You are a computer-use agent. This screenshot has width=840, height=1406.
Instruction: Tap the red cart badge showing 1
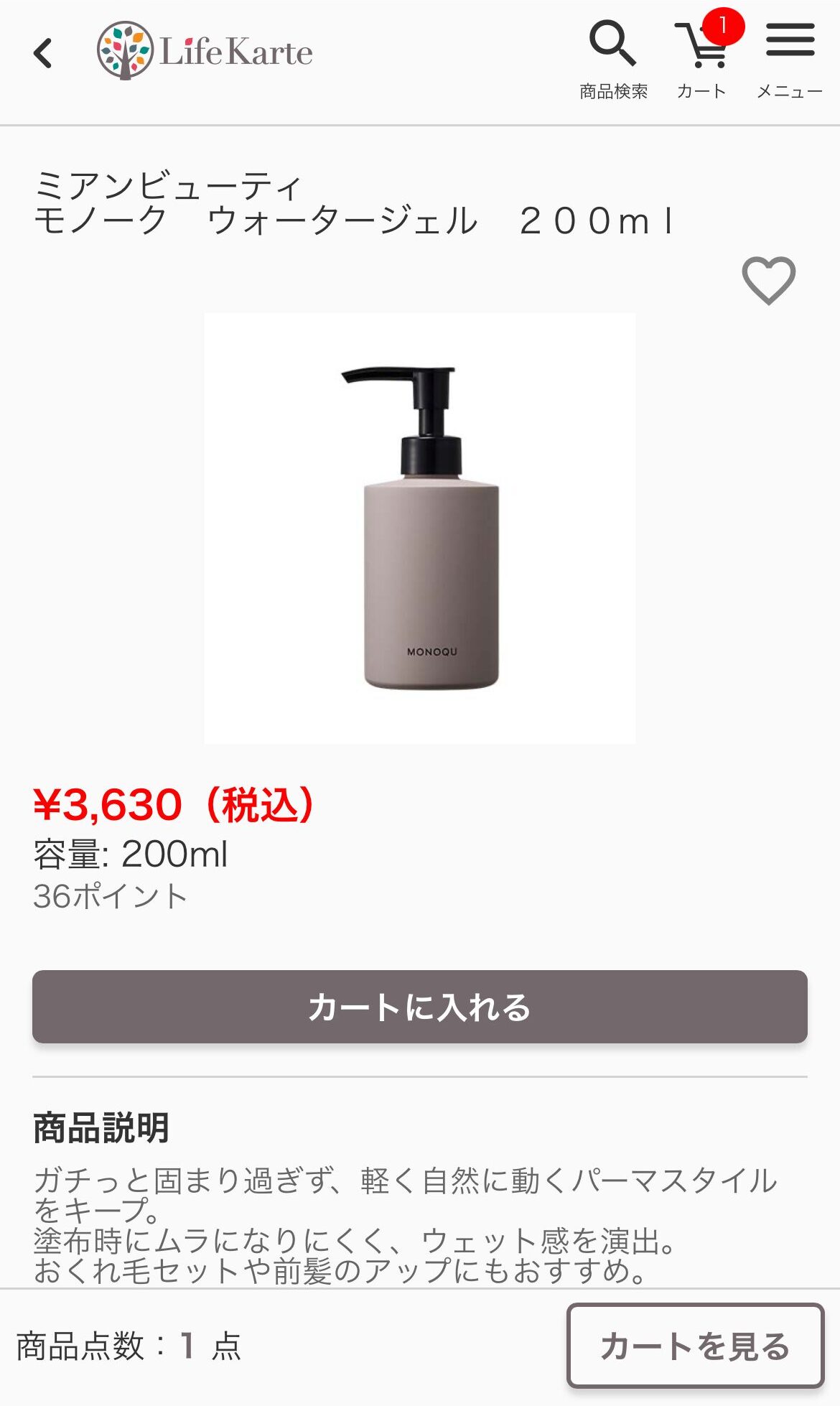point(723,27)
